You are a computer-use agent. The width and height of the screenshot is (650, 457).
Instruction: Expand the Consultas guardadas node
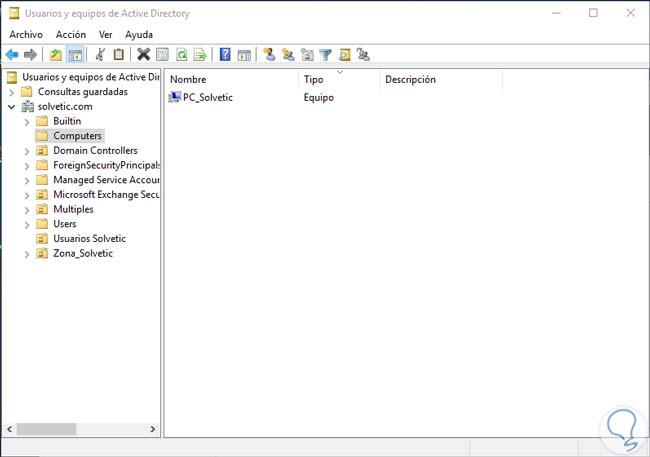click(12, 92)
